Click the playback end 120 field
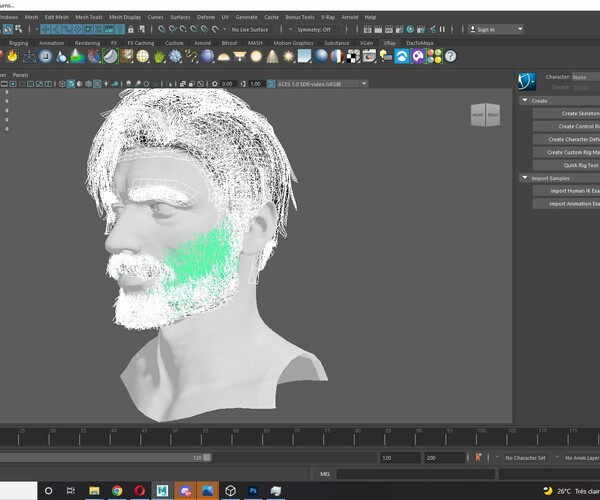Screen dimensions: 600x500 click(x=400, y=458)
